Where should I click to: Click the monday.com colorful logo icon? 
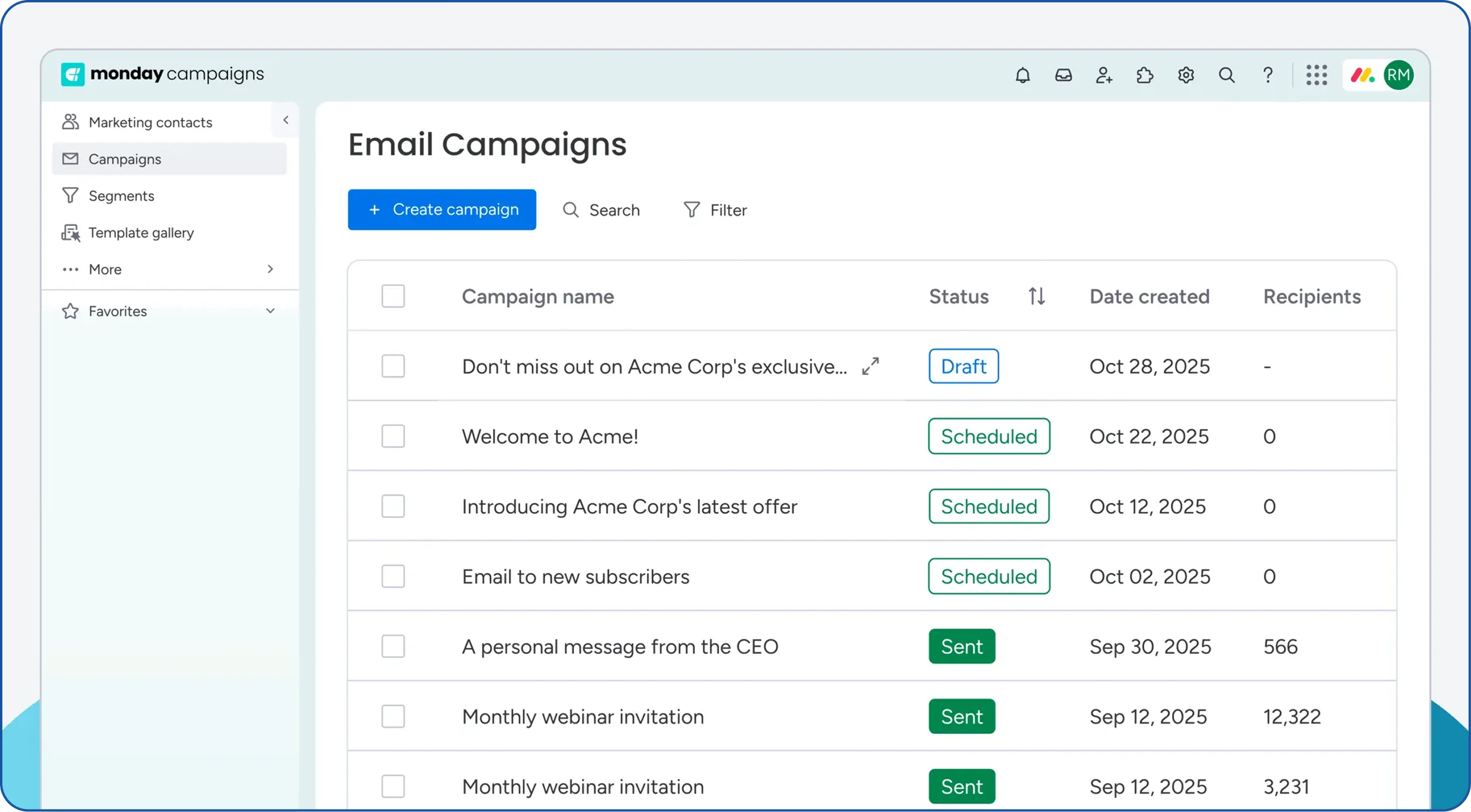tap(1363, 75)
